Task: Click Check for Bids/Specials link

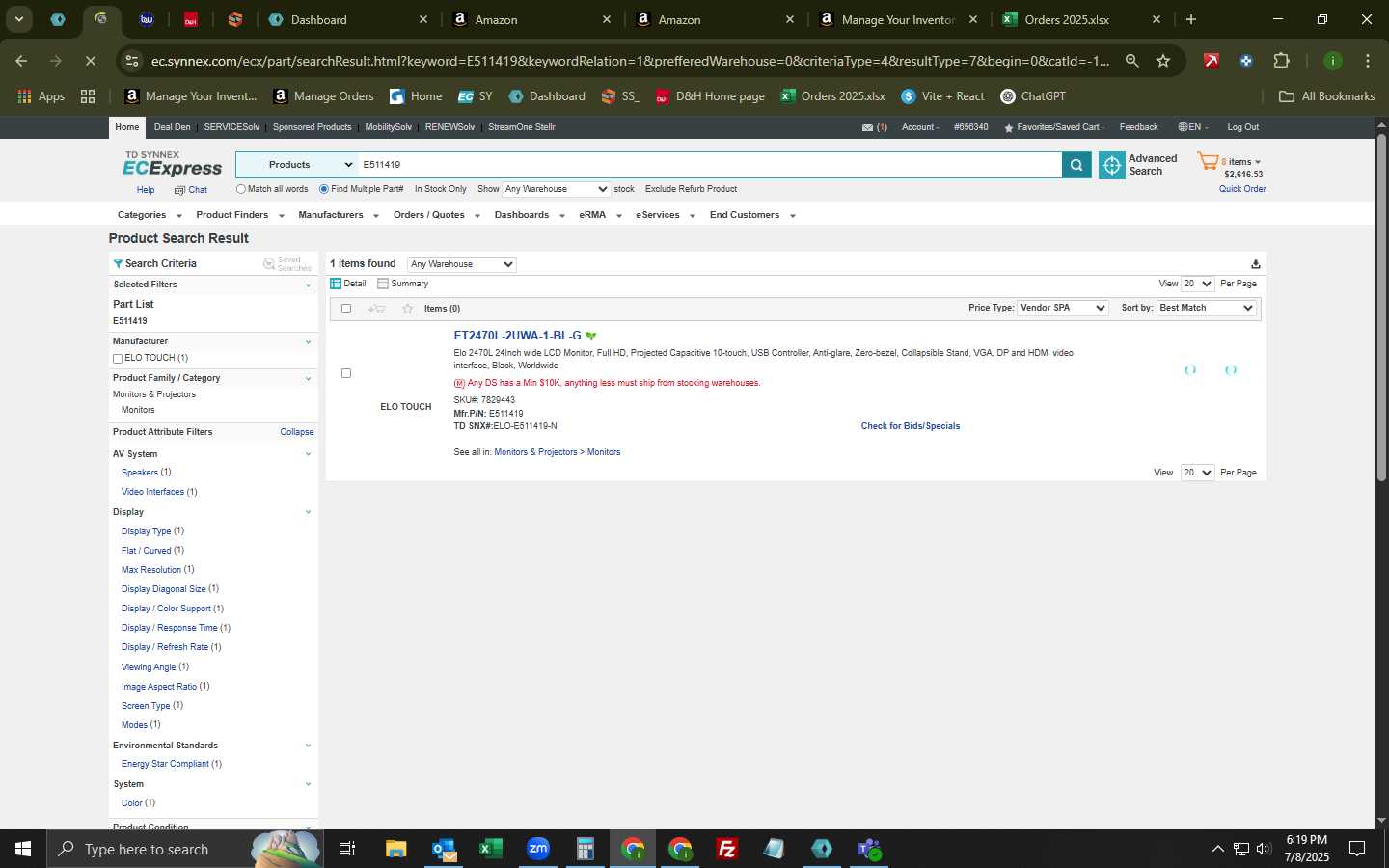Action: coord(911,426)
